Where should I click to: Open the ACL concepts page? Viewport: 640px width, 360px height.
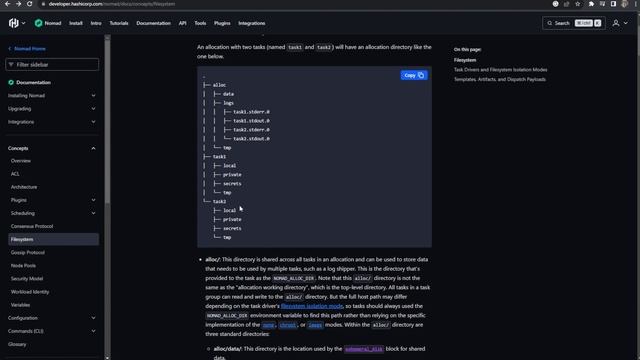15,174
